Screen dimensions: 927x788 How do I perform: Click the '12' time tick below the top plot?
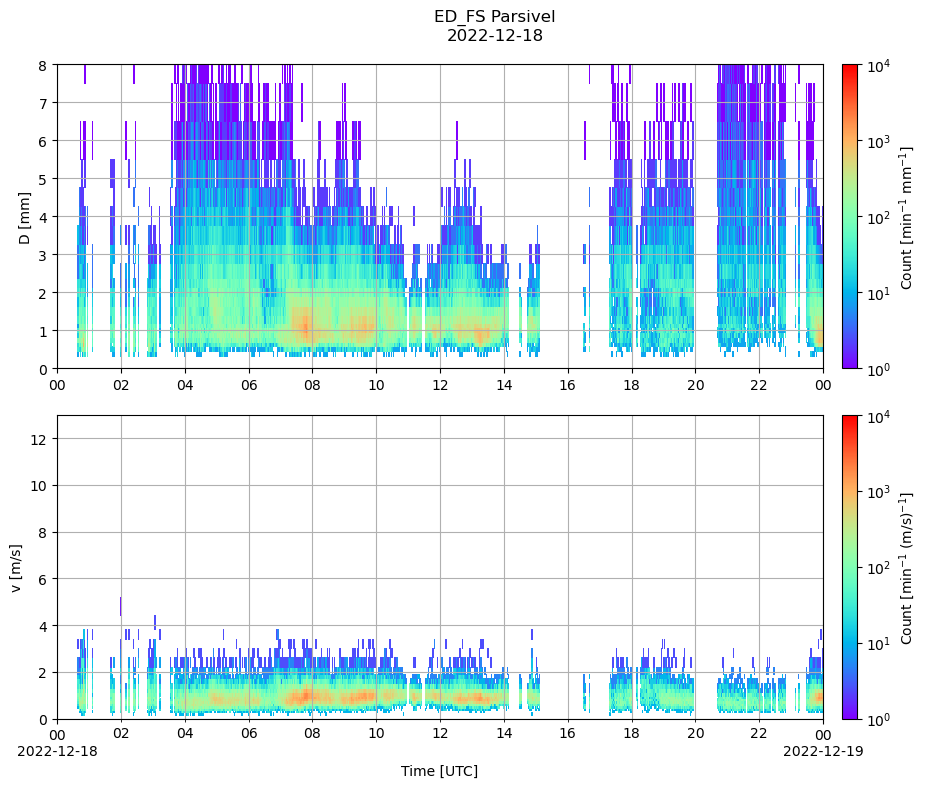(x=440, y=385)
